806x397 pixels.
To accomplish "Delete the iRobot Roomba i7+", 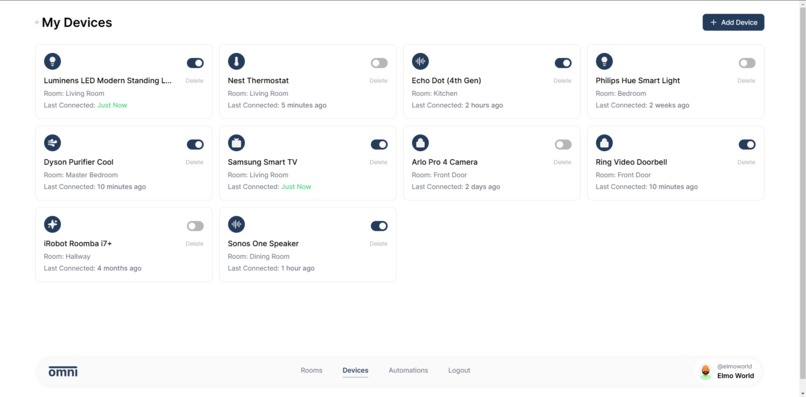I will coord(194,244).
